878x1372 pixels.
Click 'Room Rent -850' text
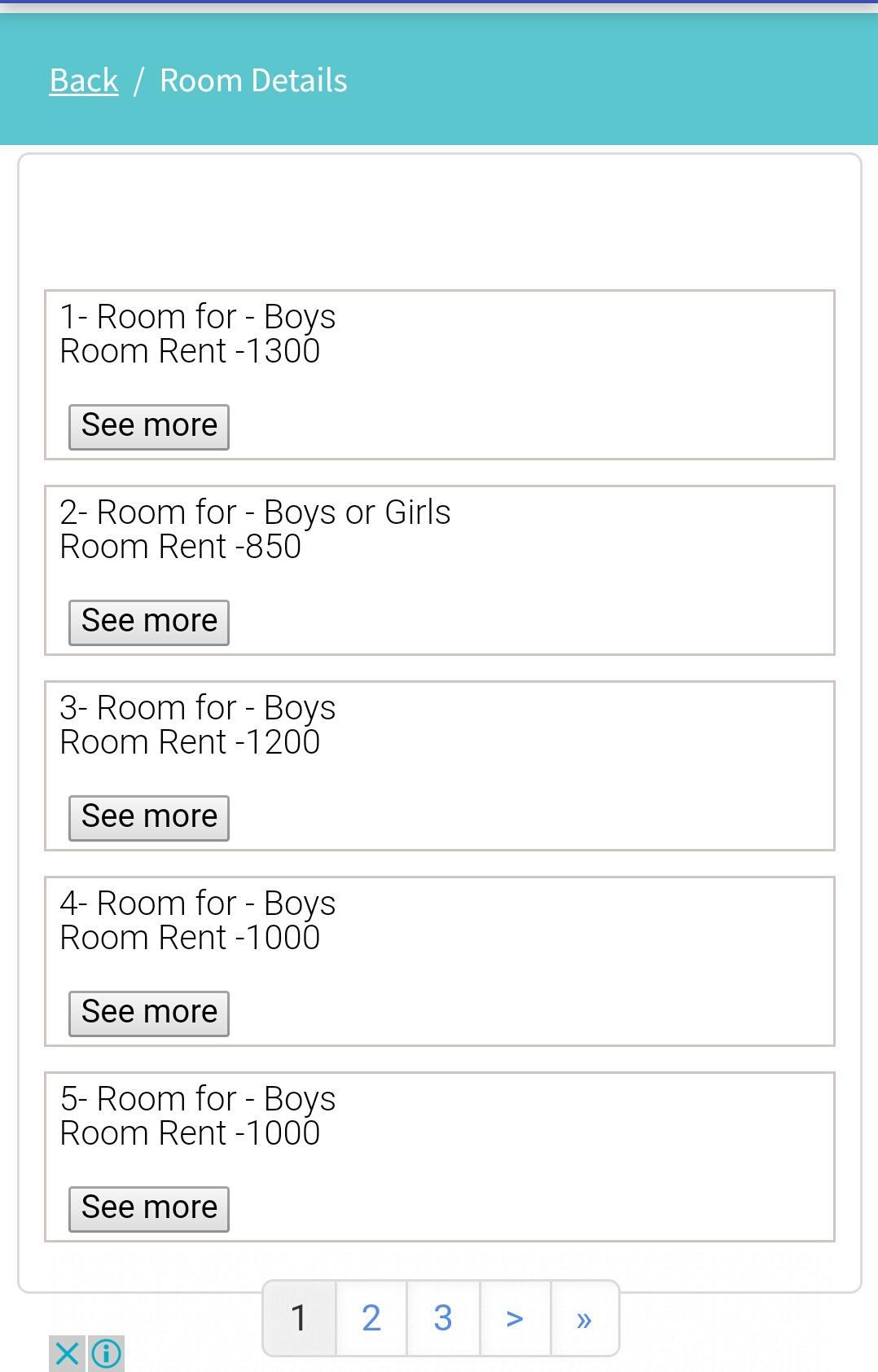tap(181, 547)
